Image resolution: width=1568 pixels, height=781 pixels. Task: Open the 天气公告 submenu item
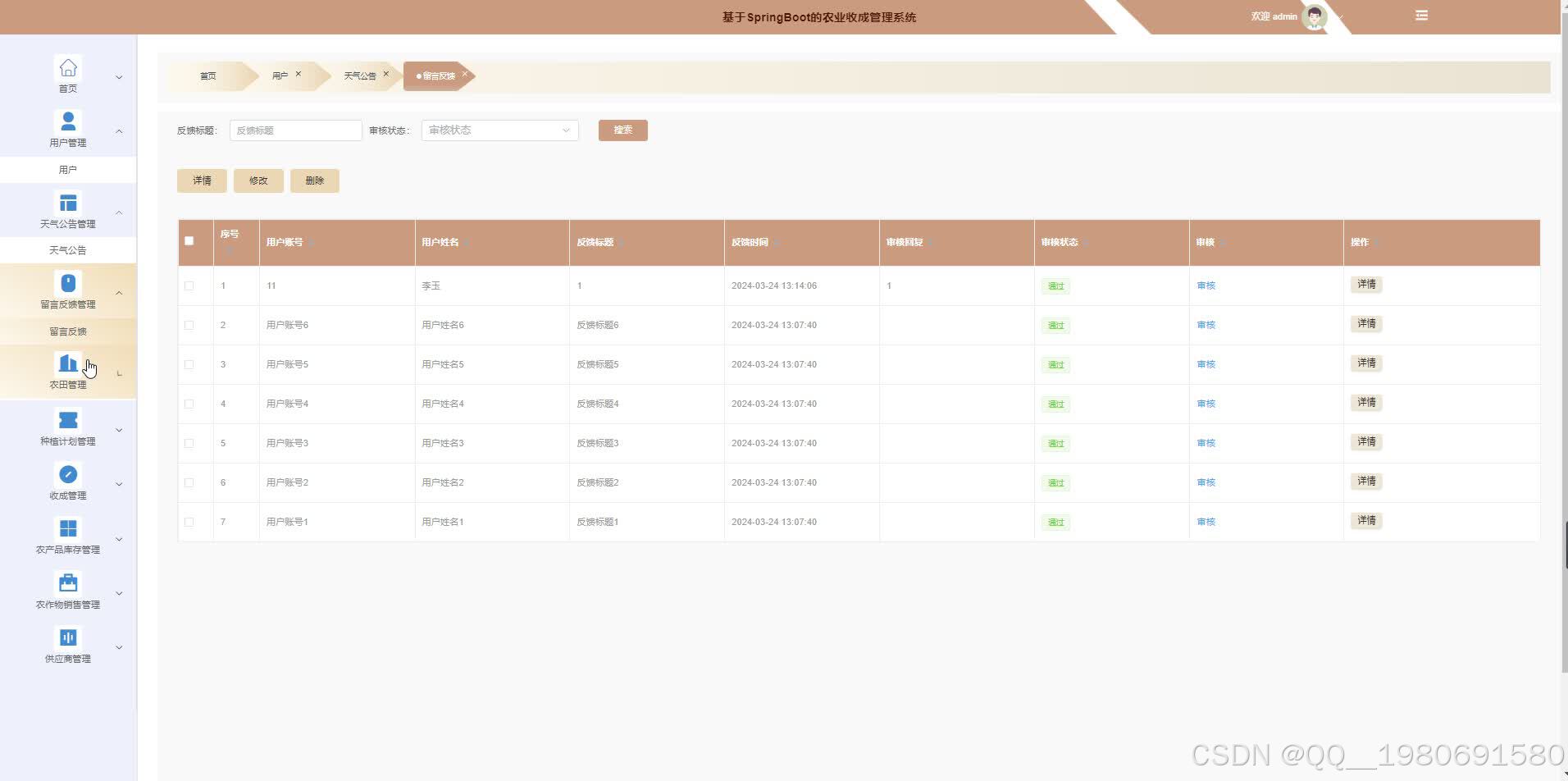click(x=68, y=250)
